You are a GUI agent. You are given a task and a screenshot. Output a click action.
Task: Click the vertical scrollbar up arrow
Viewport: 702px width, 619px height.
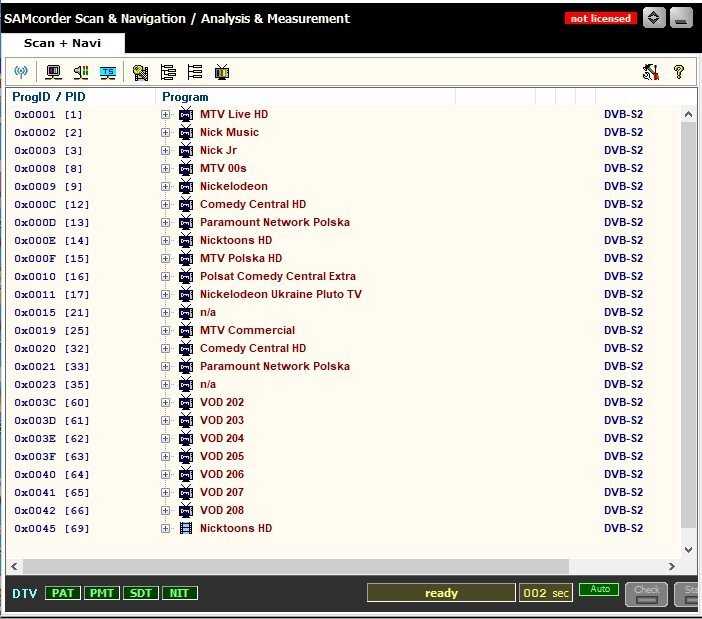[689, 115]
